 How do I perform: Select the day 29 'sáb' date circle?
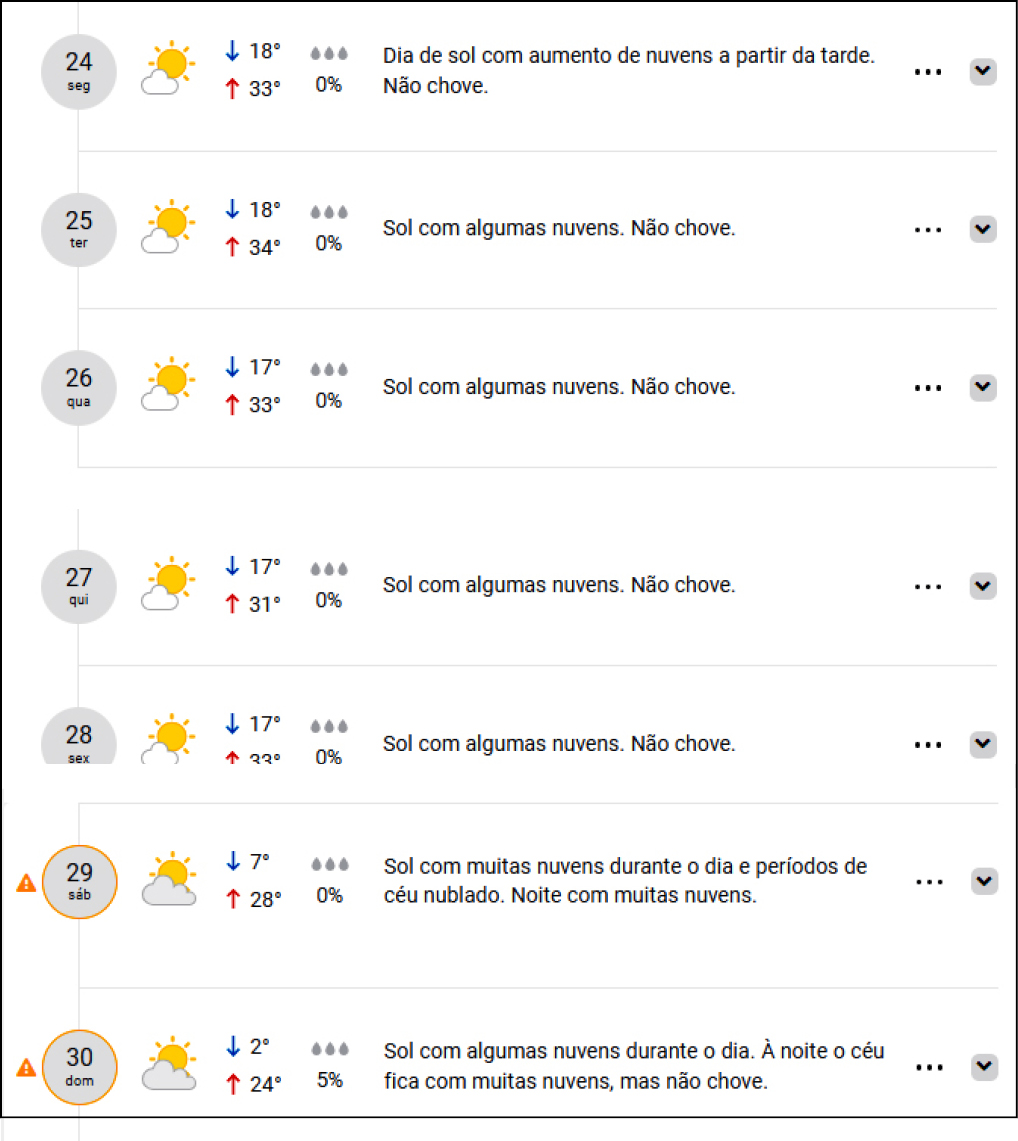point(79,881)
